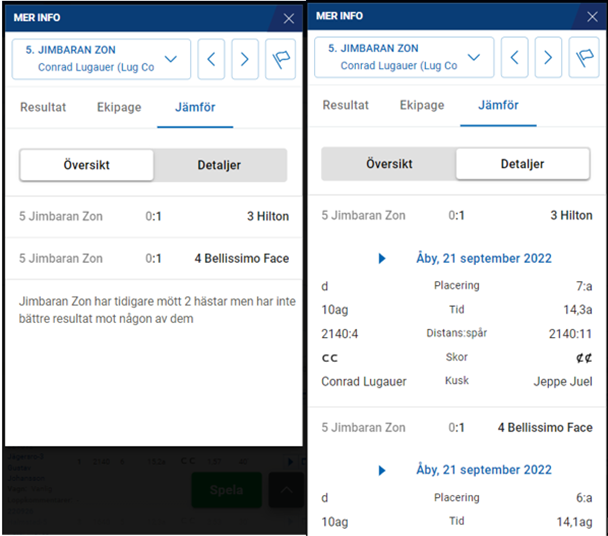The height and width of the screenshot is (536, 608).
Task: Close the left MER INFO panel
Action: click(x=288, y=18)
